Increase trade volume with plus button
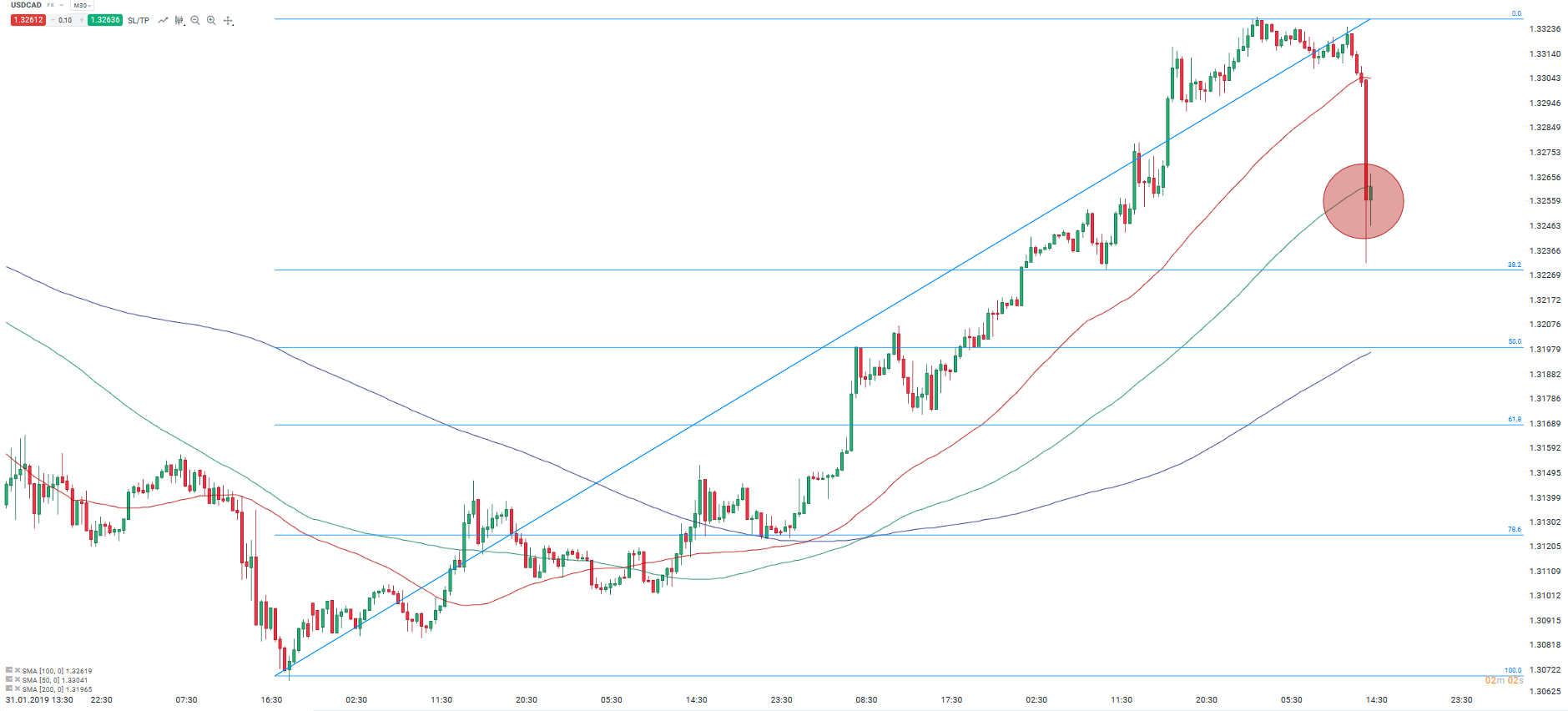1568x711 pixels. point(81,20)
